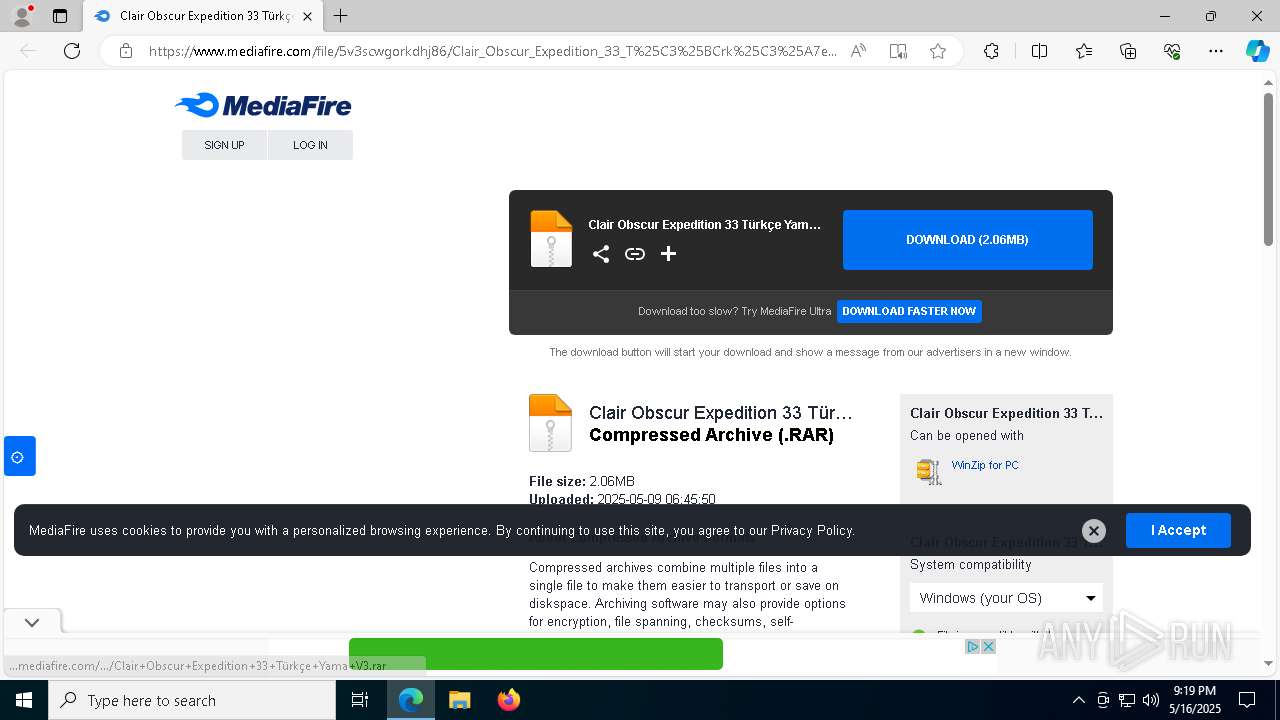The width and height of the screenshot is (1280, 720).
Task: Click the Read aloud icon in address bar
Action: tap(858, 51)
